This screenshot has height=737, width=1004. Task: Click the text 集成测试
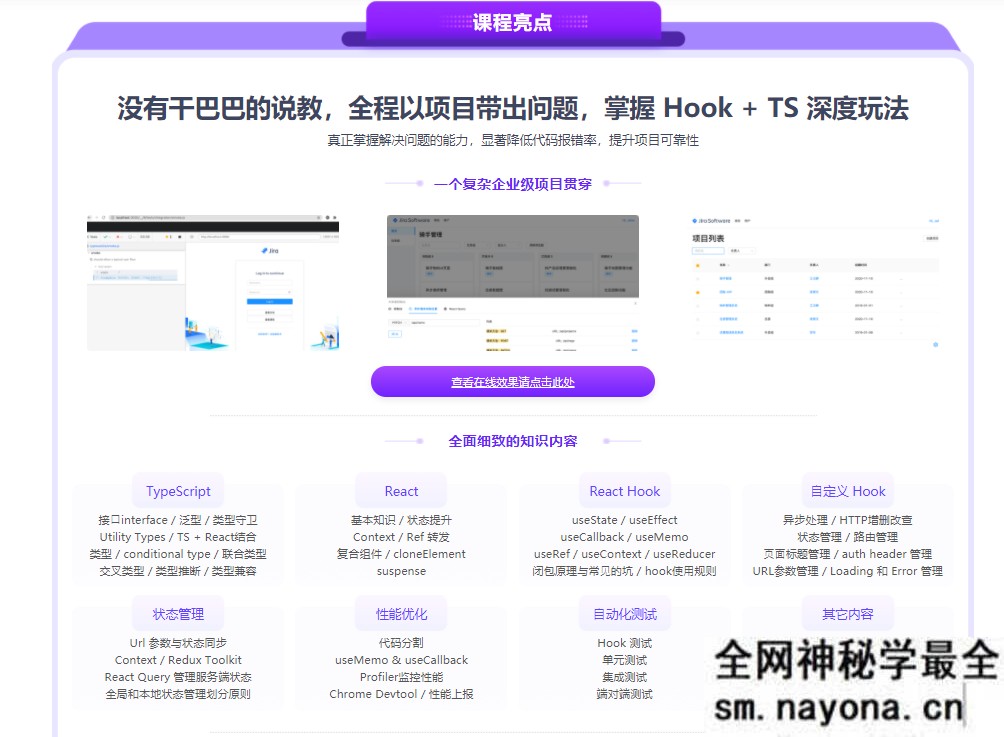coord(624,677)
